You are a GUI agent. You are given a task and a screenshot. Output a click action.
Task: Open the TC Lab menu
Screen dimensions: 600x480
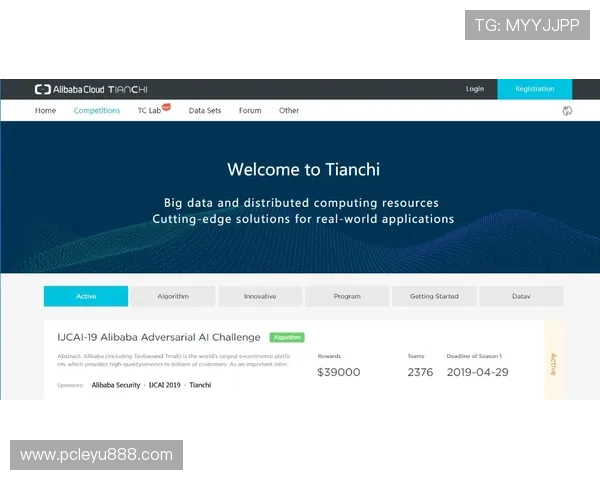click(x=149, y=111)
